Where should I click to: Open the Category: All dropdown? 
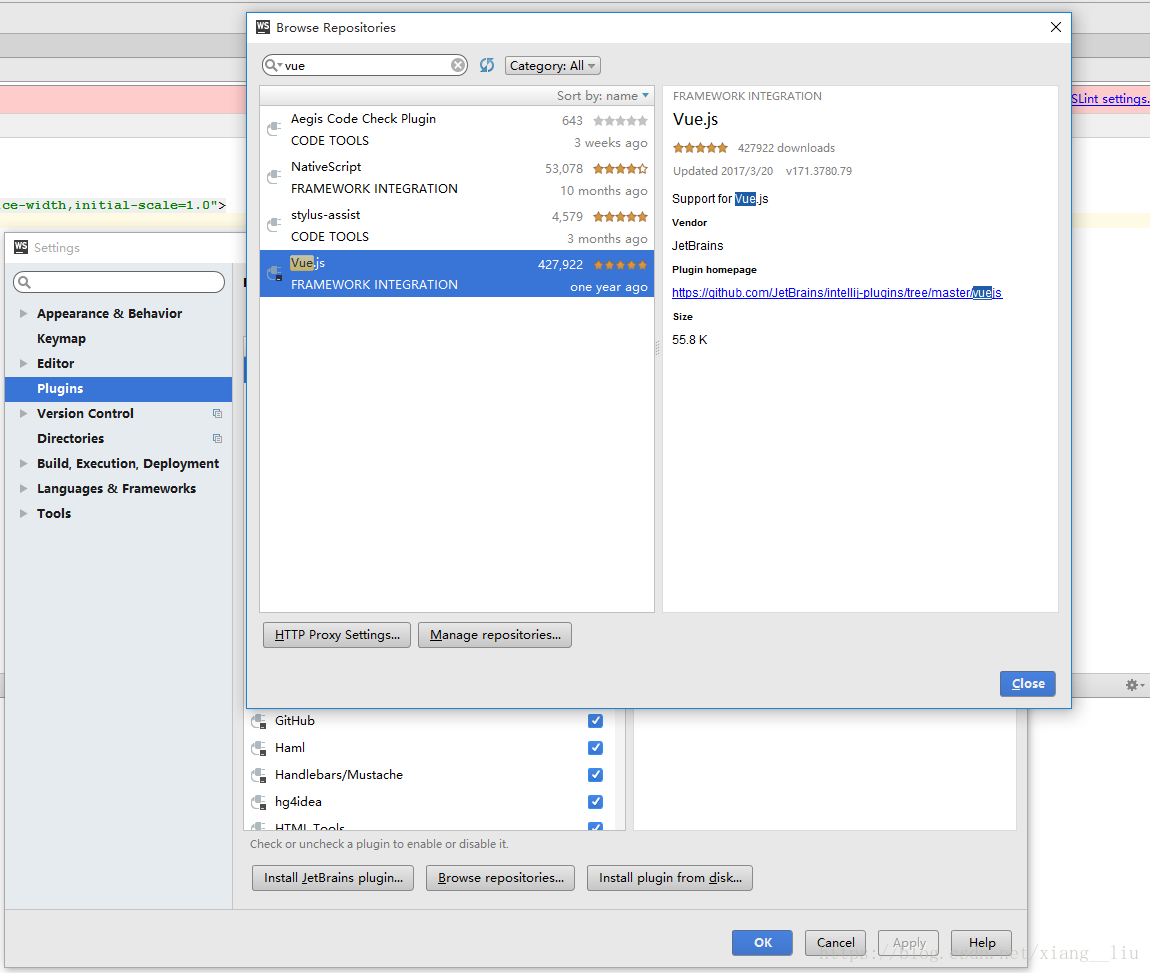click(x=552, y=66)
